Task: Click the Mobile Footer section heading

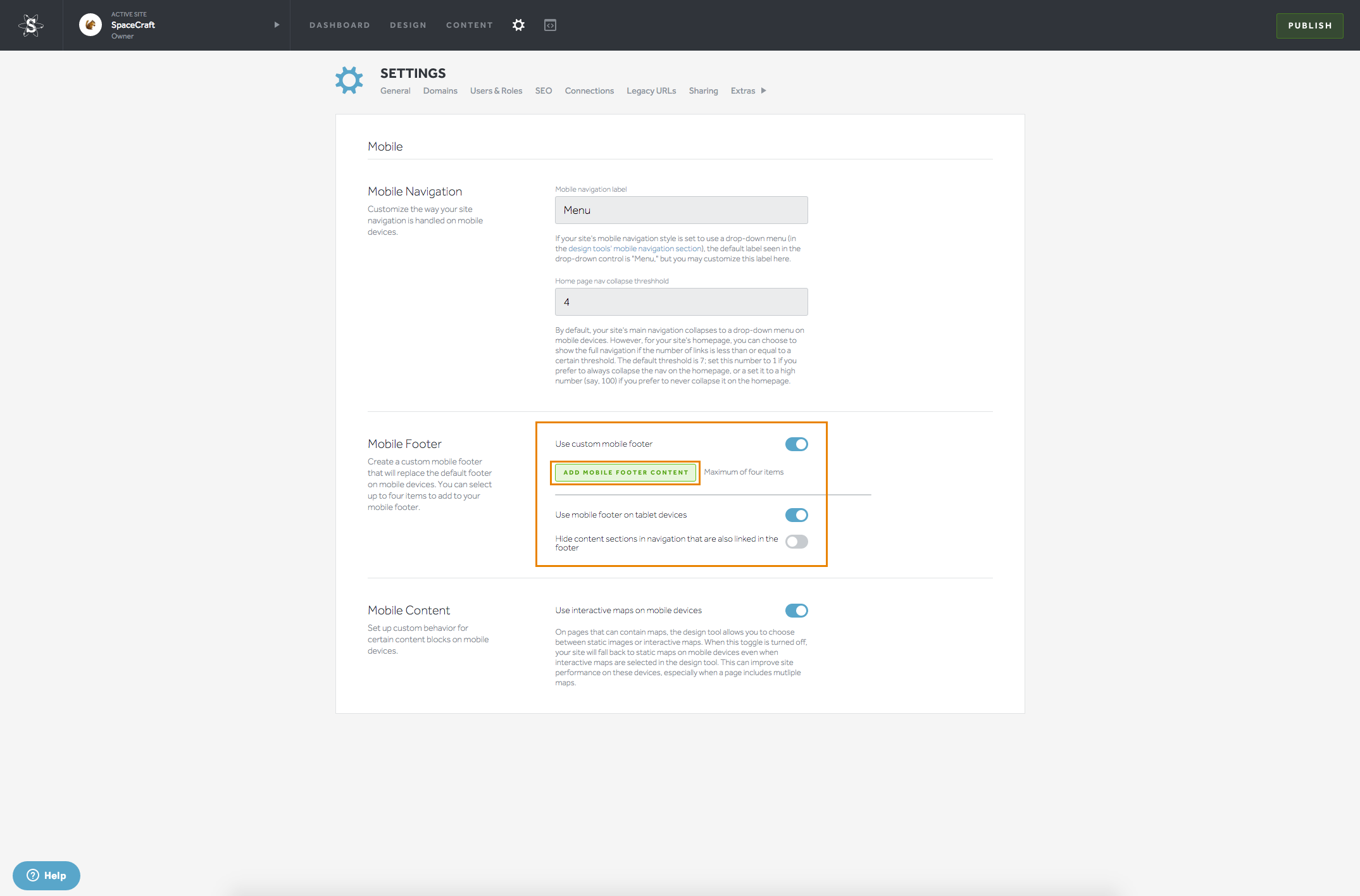Action: click(404, 444)
